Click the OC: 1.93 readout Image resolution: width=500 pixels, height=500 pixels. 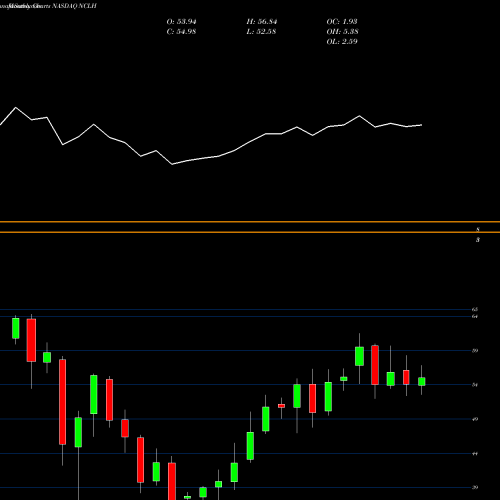pyautogui.click(x=342, y=22)
